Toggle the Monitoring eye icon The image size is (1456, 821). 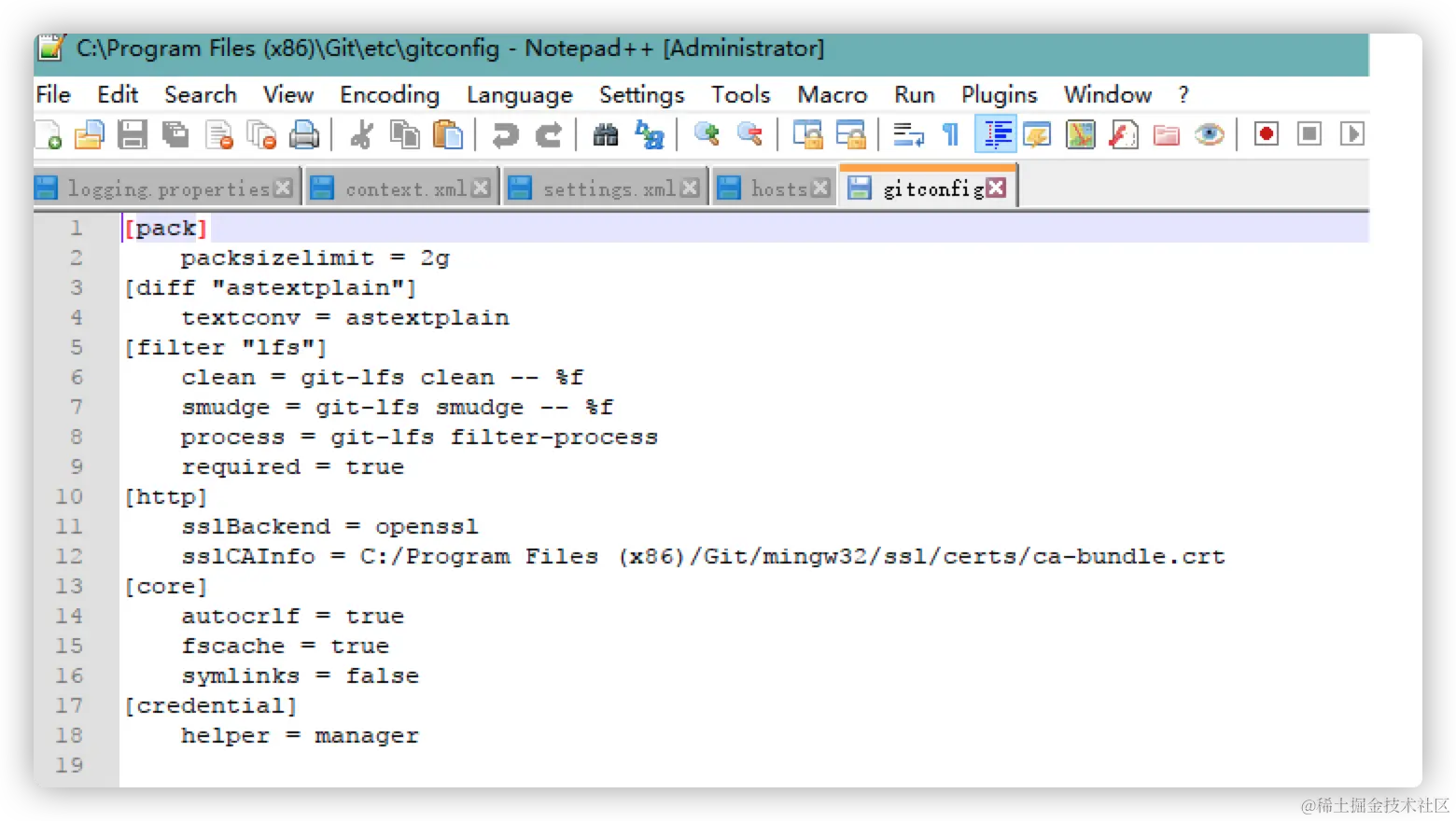pyautogui.click(x=1210, y=135)
